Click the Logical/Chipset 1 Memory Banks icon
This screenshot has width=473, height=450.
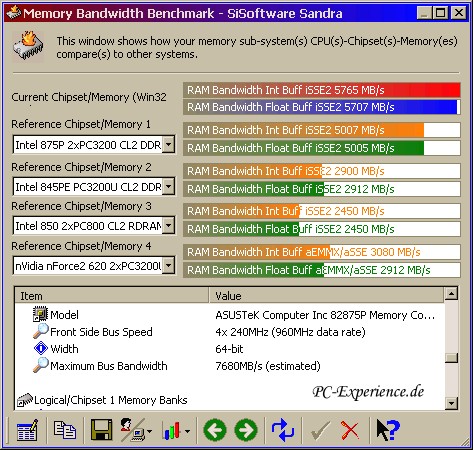pos(25,400)
